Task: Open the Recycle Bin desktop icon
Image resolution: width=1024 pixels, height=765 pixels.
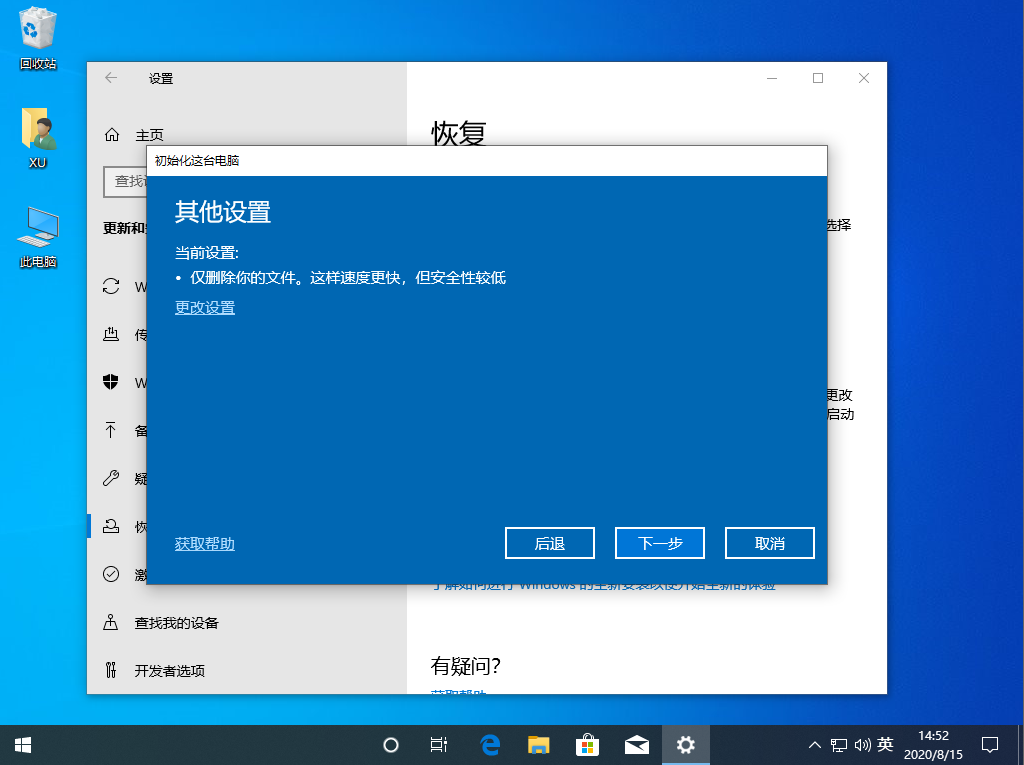Action: [x=38, y=39]
